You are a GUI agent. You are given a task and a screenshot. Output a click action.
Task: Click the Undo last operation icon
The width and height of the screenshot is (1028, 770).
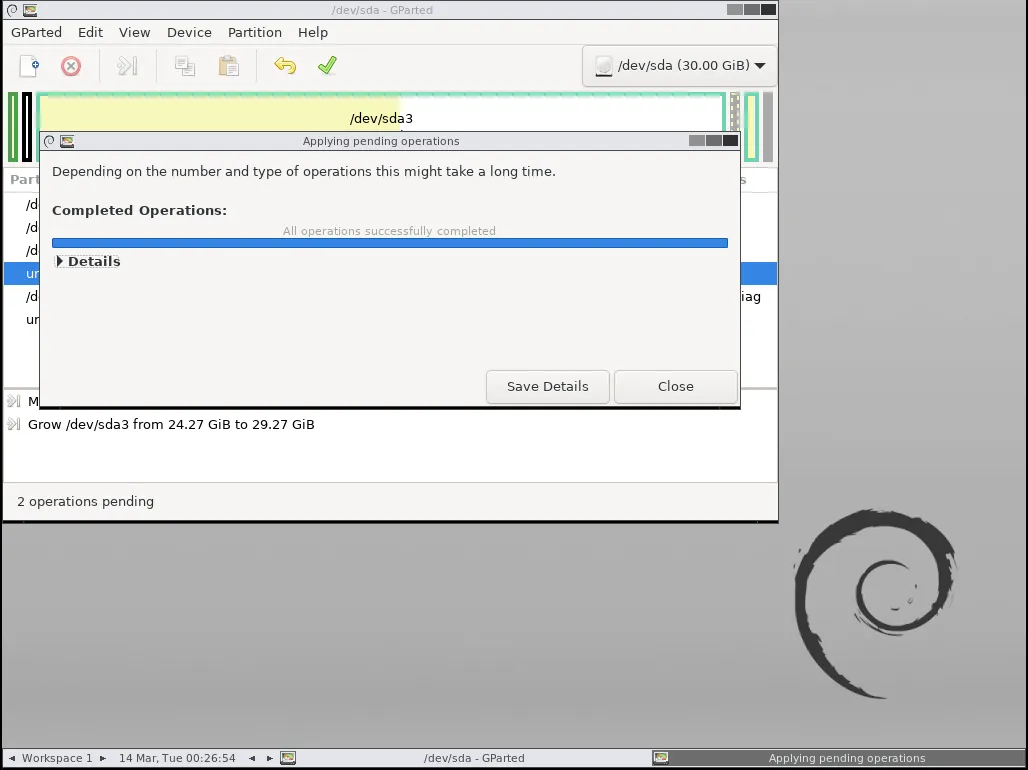tap(285, 66)
